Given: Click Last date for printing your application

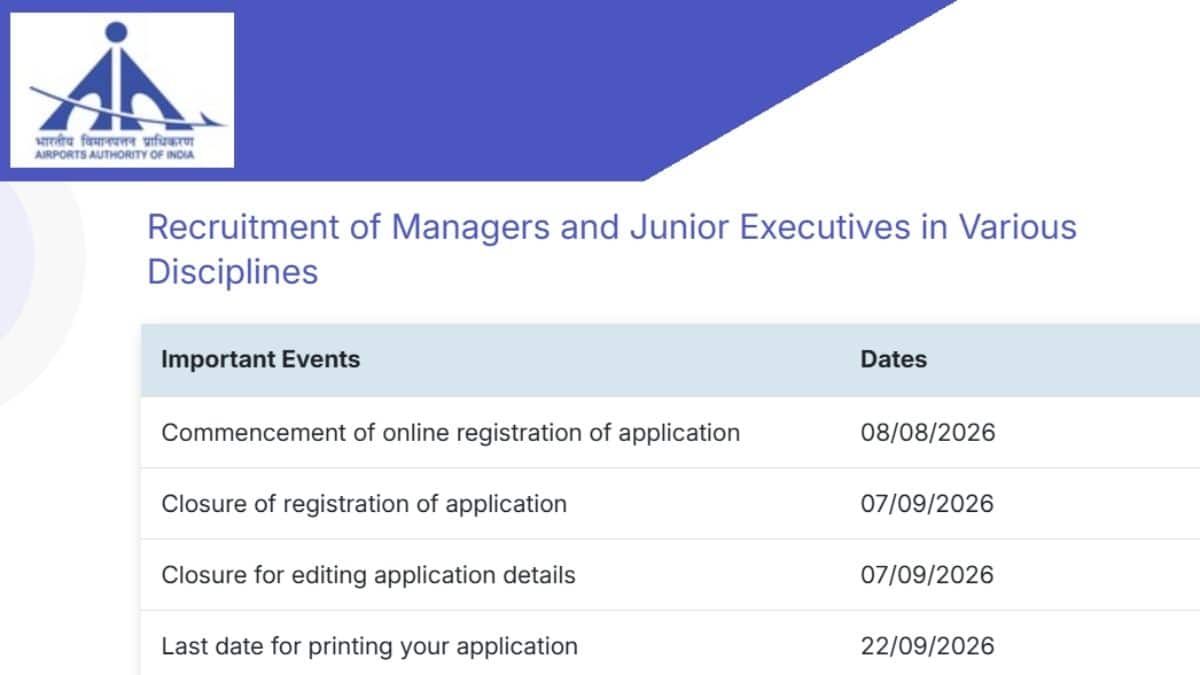Looking at the screenshot, I should point(369,646).
